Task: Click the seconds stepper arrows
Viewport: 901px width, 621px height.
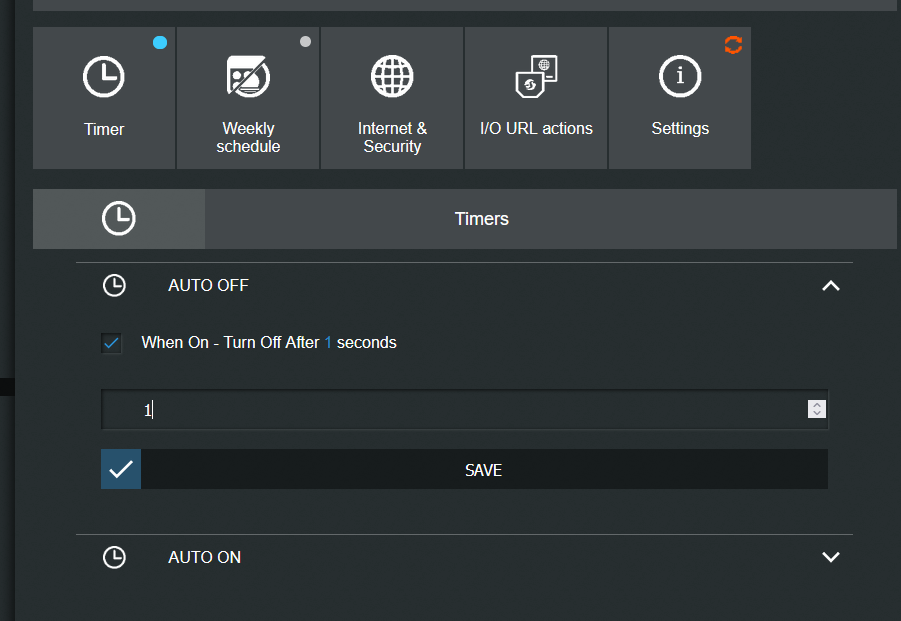Action: click(817, 409)
